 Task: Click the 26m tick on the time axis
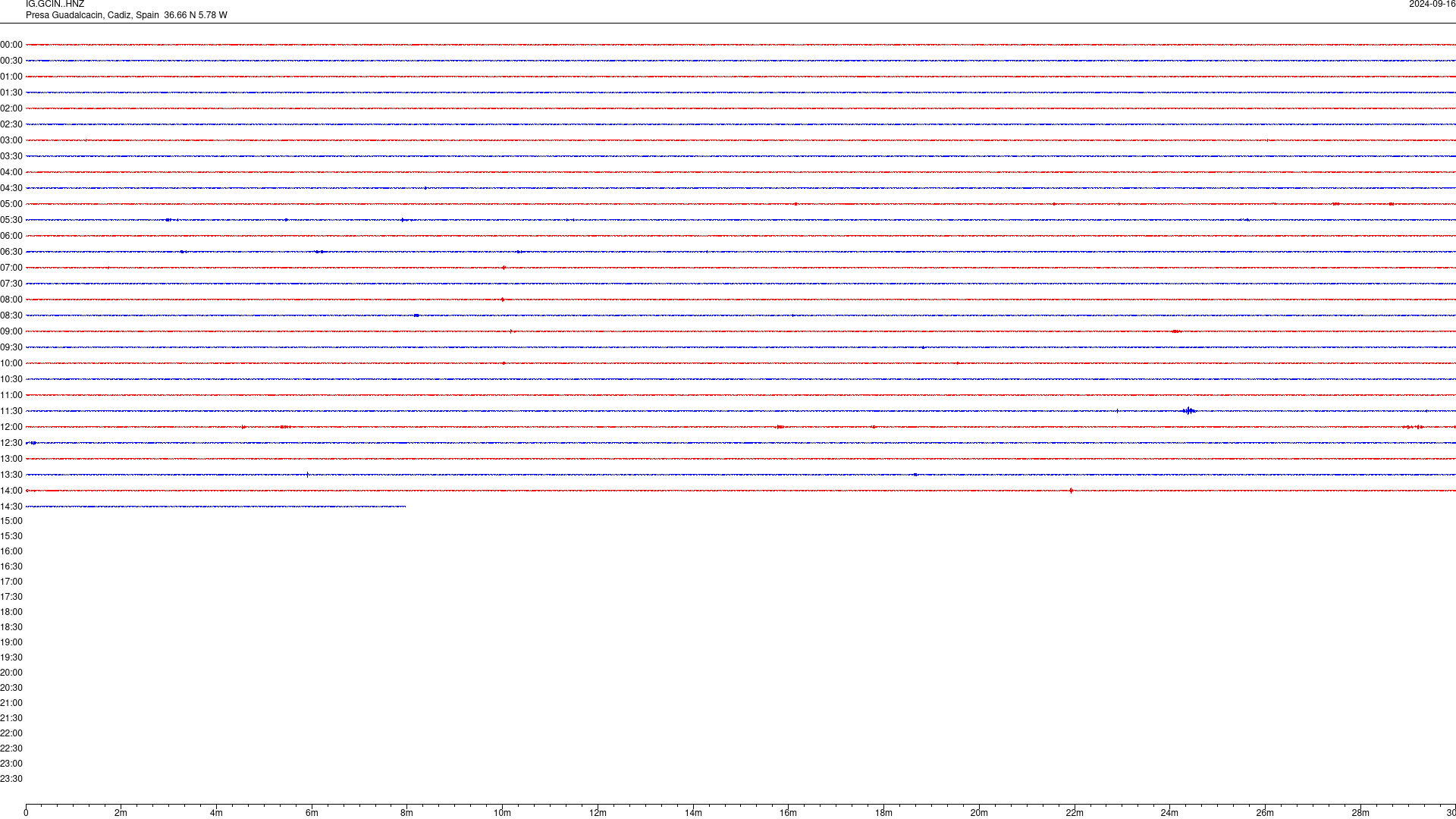(1265, 813)
